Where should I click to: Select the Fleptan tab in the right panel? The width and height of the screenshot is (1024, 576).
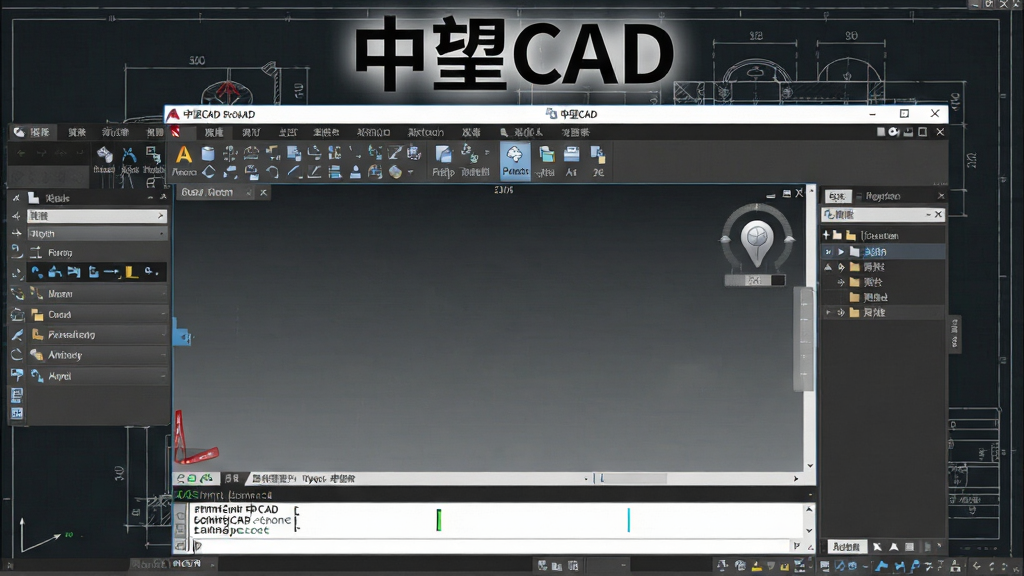pyautogui.click(x=883, y=196)
